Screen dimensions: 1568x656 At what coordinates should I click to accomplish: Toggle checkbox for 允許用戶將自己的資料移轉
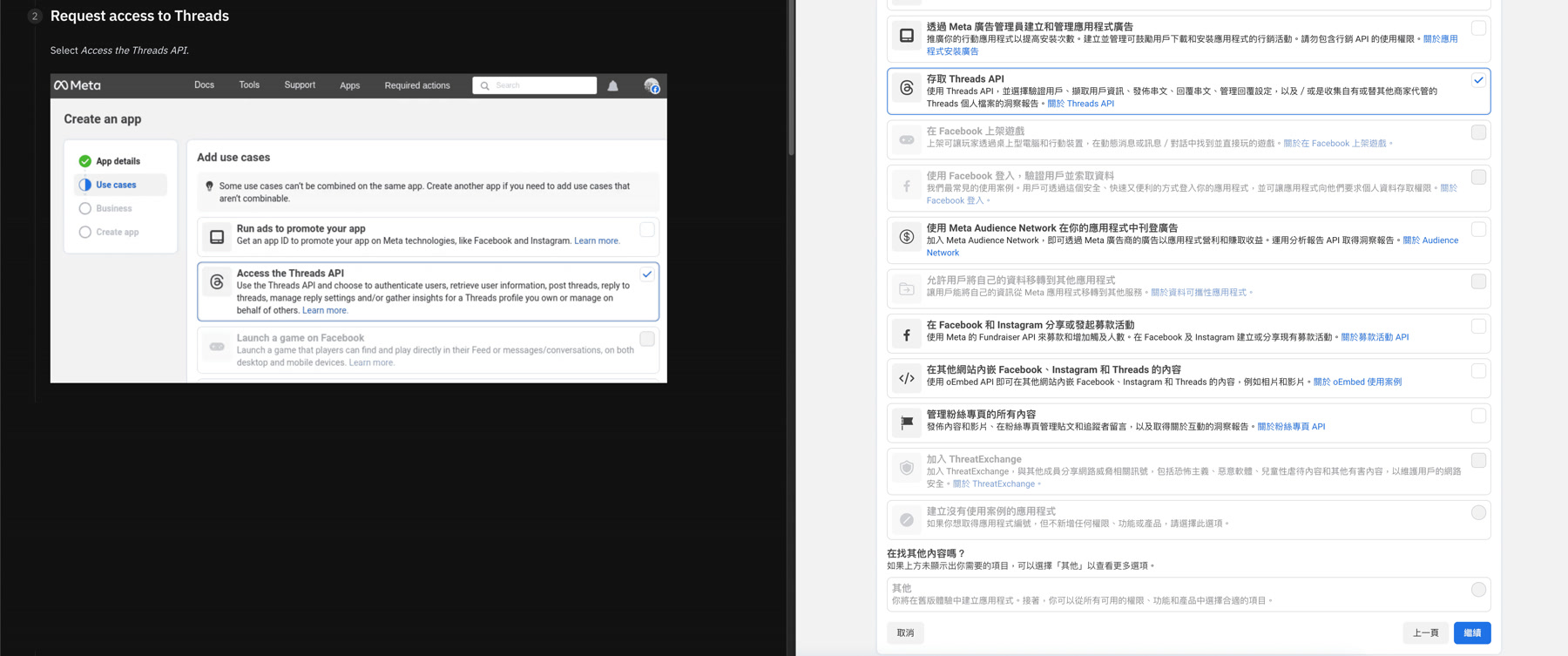pyautogui.click(x=1478, y=281)
